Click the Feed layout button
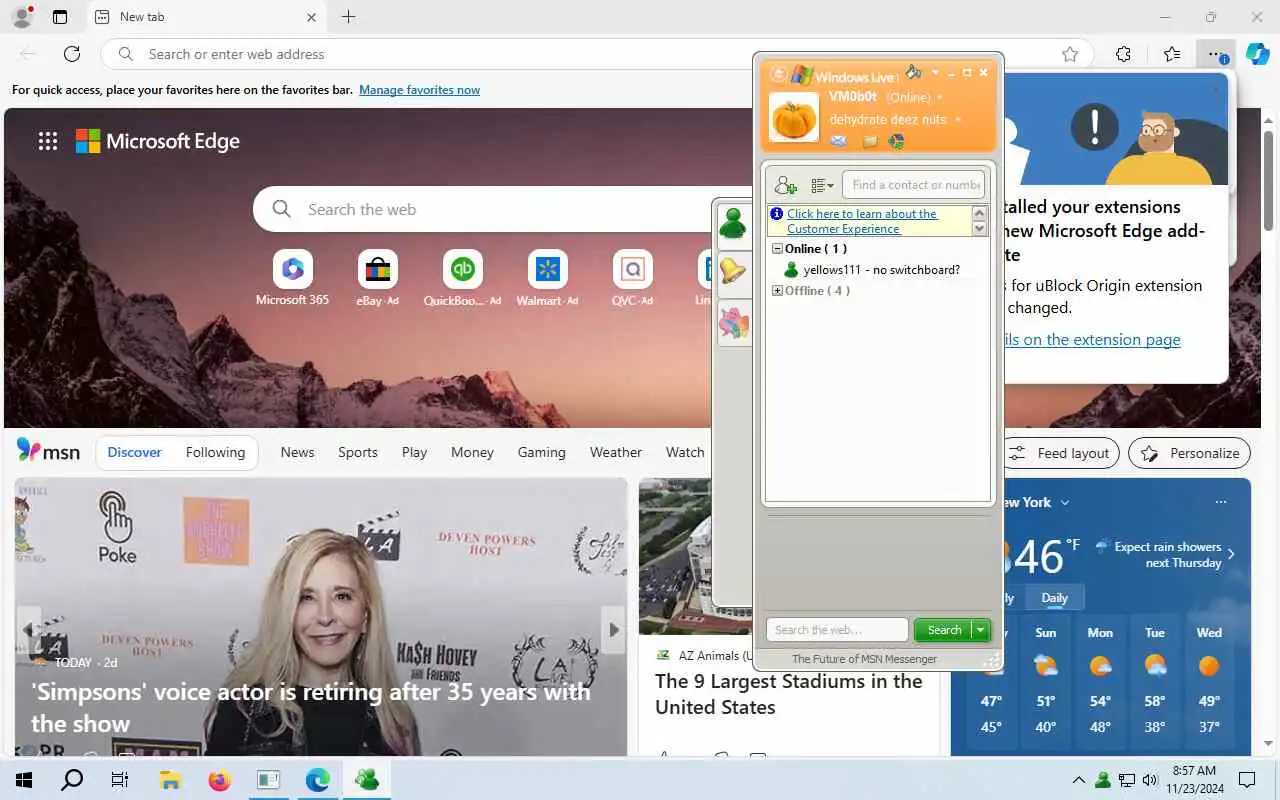Screen dimensions: 1280x800 point(1059,453)
